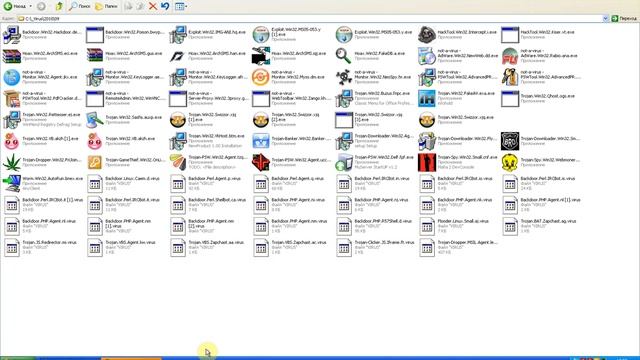Select Trojan-PSW.Win32.Agent.ucc red cross icon

[x=261, y=162]
